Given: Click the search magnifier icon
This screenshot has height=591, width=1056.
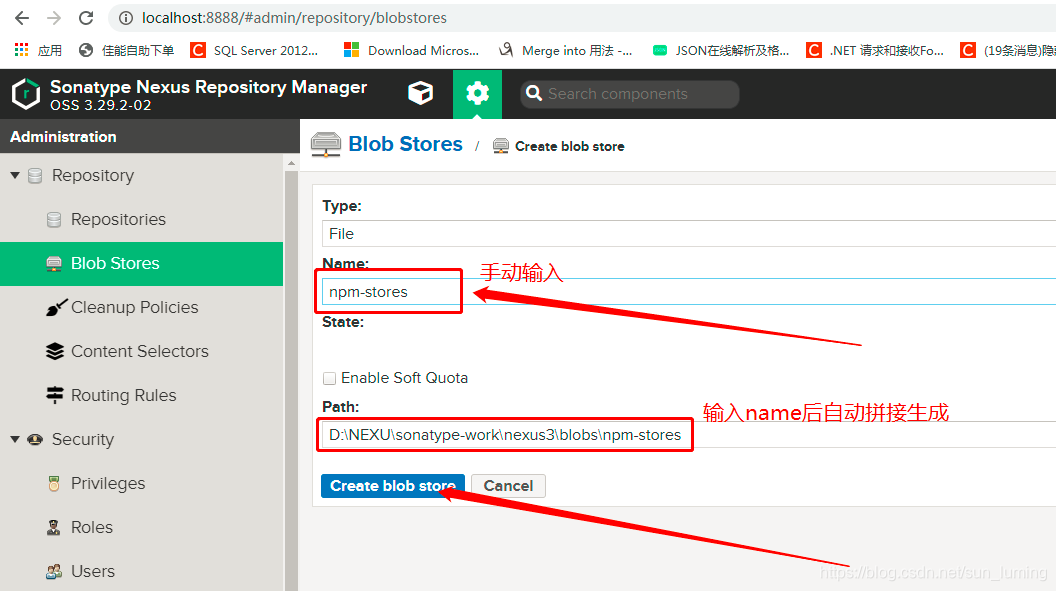Looking at the screenshot, I should 533,94.
